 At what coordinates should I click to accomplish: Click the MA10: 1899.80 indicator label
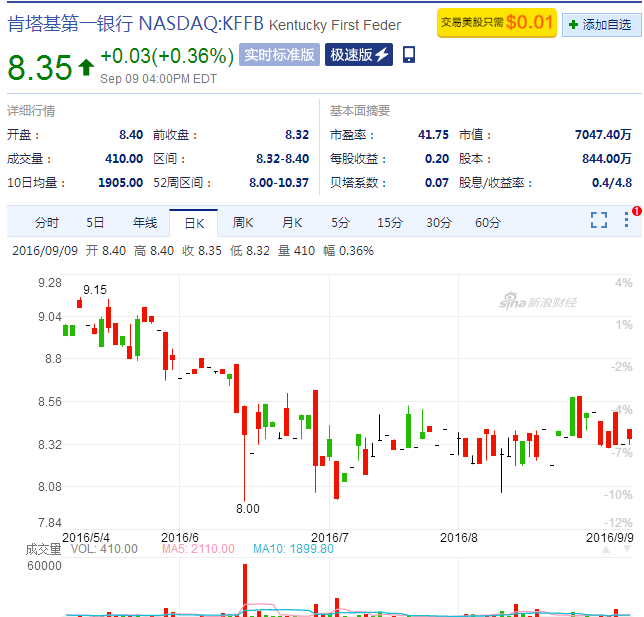pyautogui.click(x=293, y=549)
